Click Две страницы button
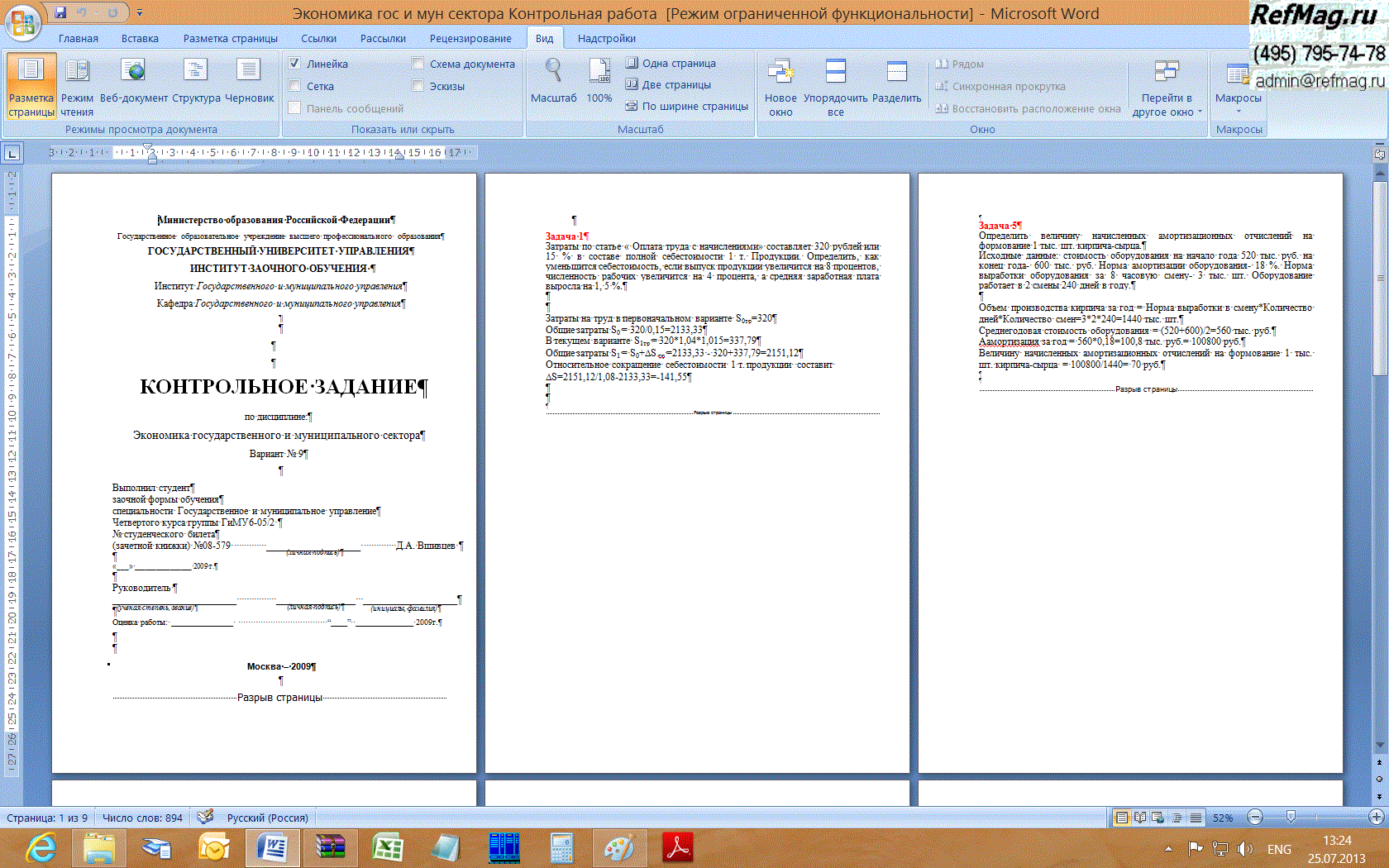The width and height of the screenshot is (1389, 868). (x=668, y=84)
